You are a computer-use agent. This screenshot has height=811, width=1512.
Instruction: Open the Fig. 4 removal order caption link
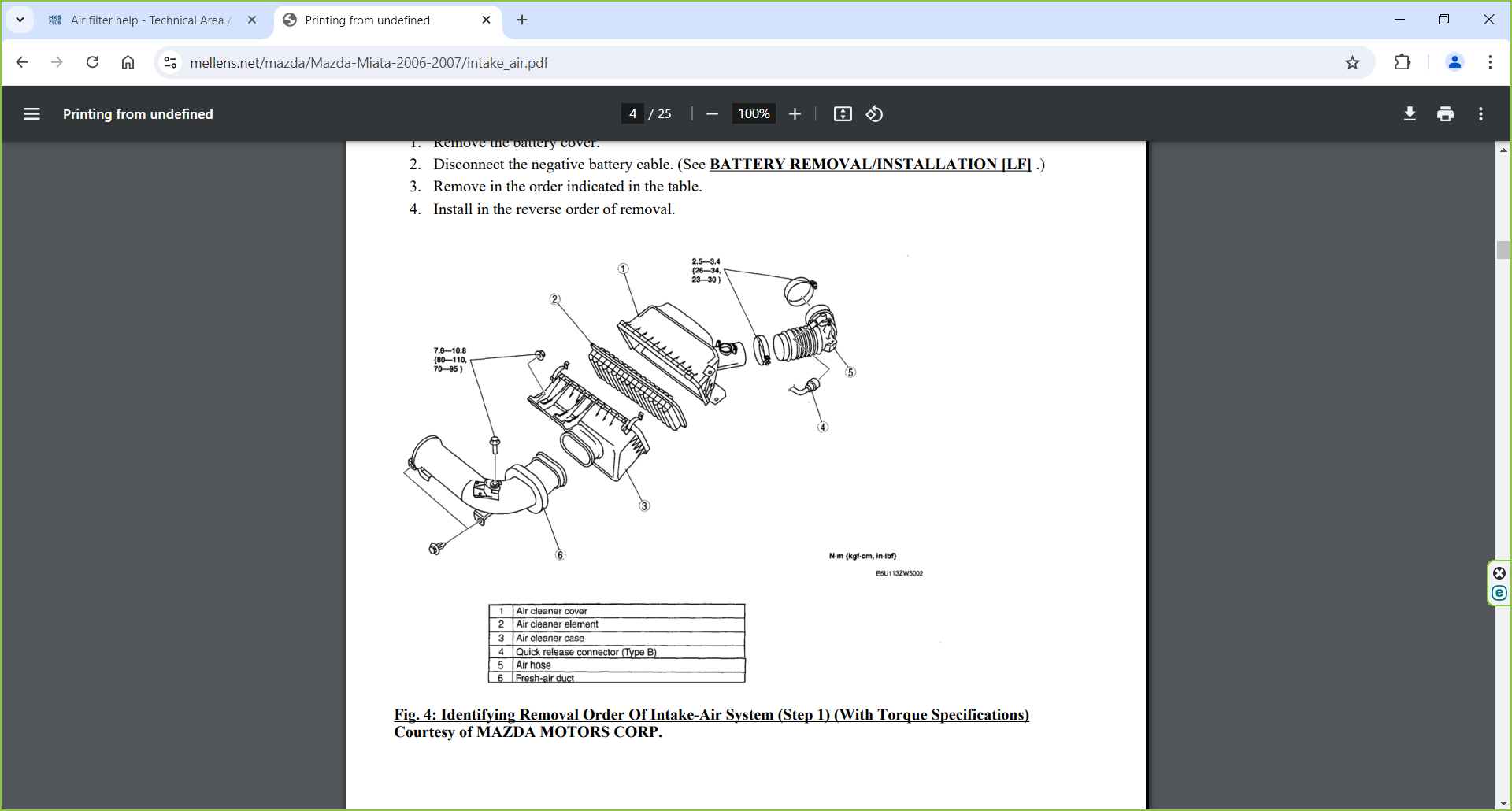pos(711,715)
